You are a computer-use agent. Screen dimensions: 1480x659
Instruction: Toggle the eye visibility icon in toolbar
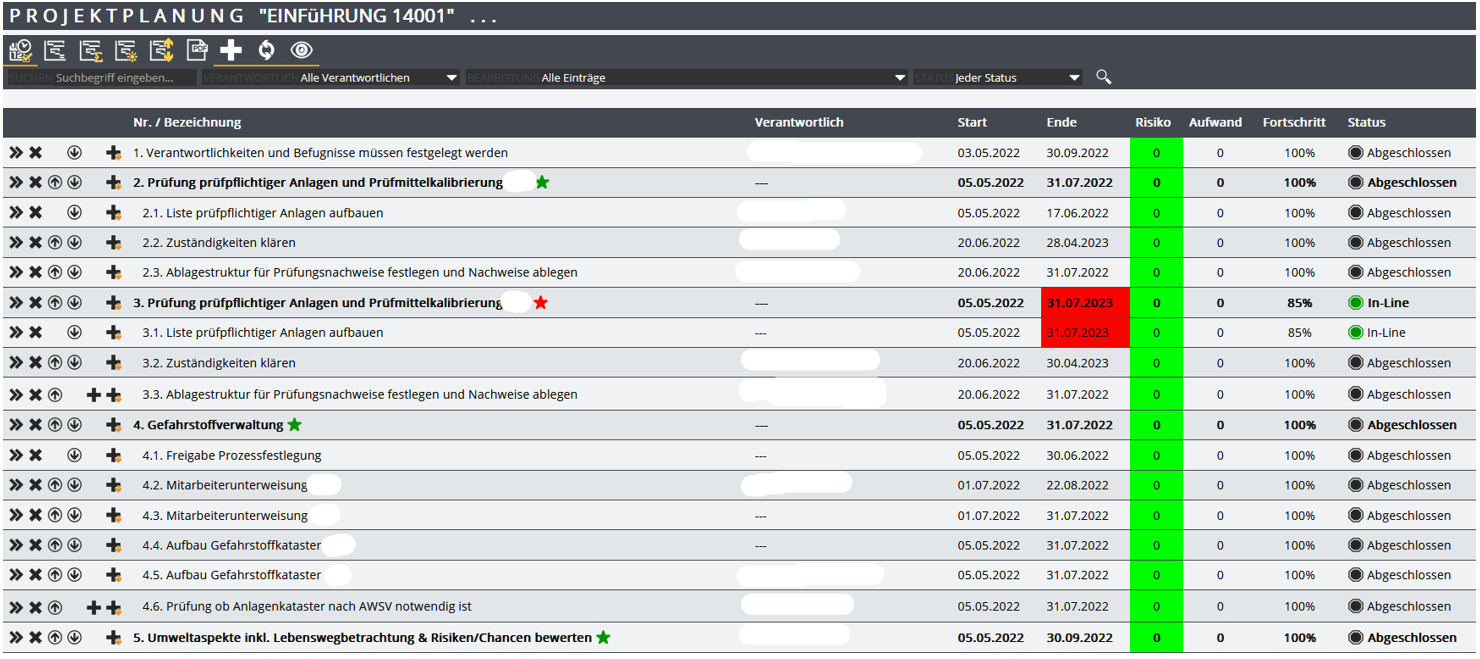click(x=301, y=50)
